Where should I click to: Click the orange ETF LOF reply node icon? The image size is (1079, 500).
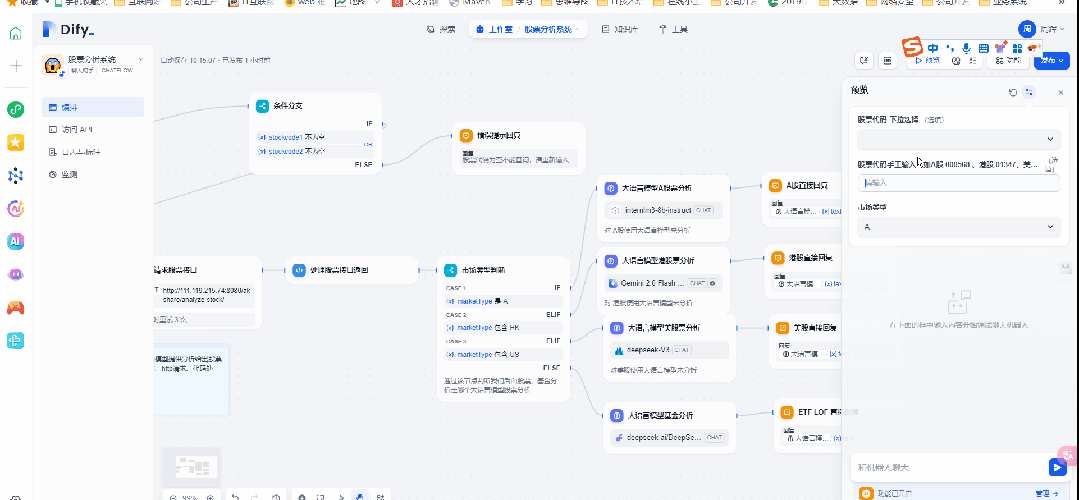pyautogui.click(x=786, y=411)
